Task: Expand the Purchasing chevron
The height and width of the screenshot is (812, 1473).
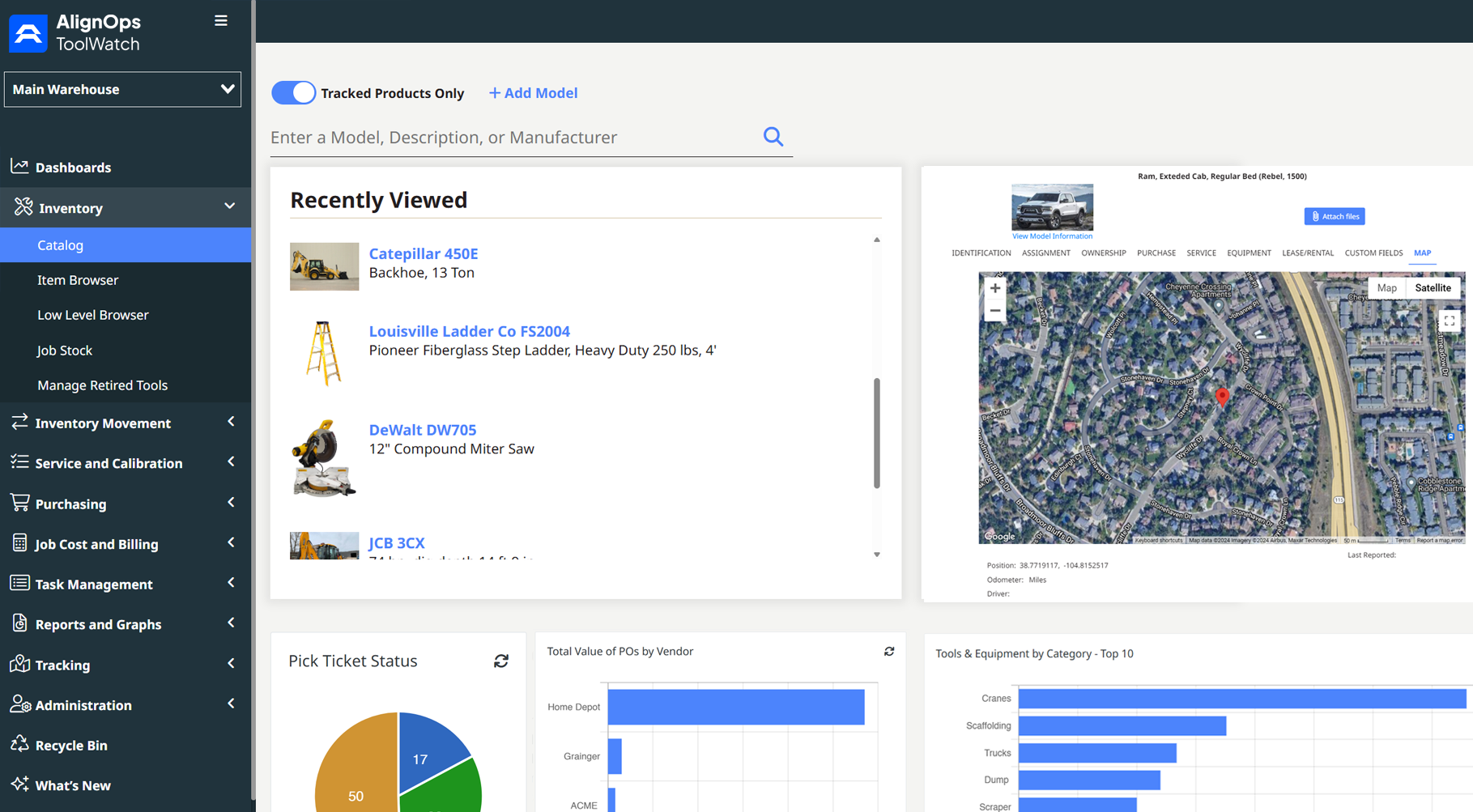Action: [x=232, y=502]
